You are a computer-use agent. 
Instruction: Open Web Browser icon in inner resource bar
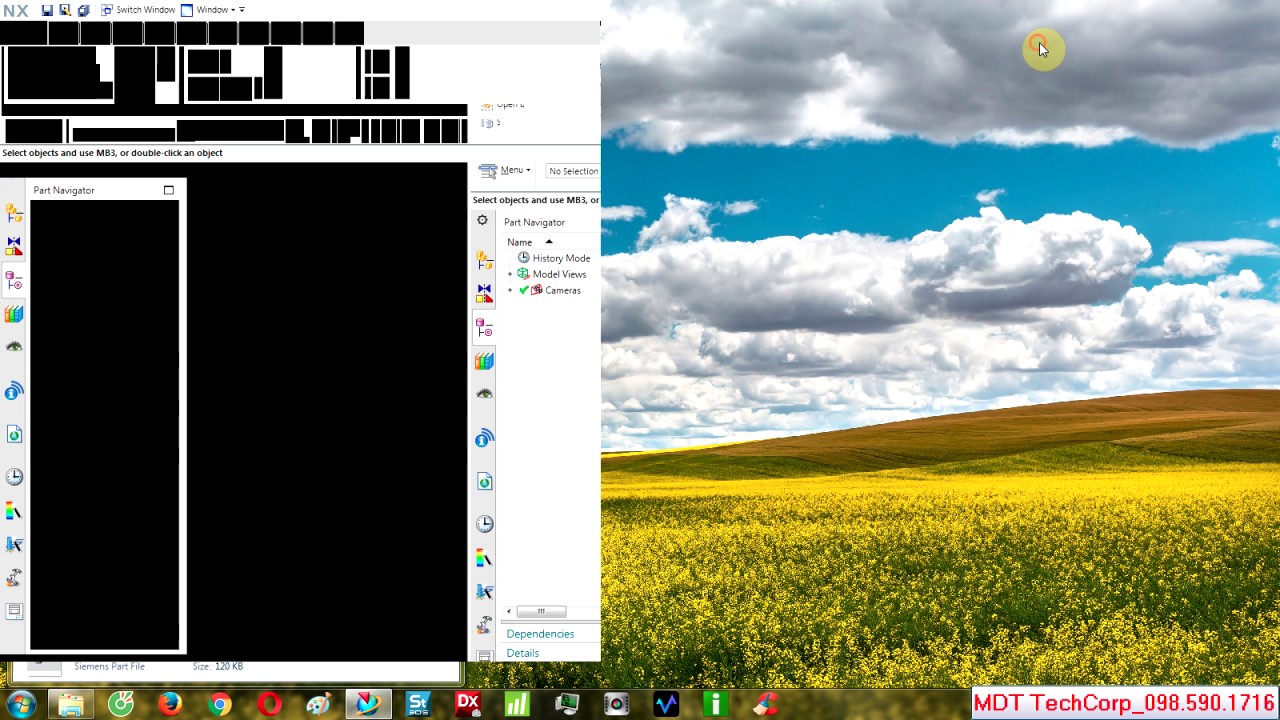tap(484, 482)
